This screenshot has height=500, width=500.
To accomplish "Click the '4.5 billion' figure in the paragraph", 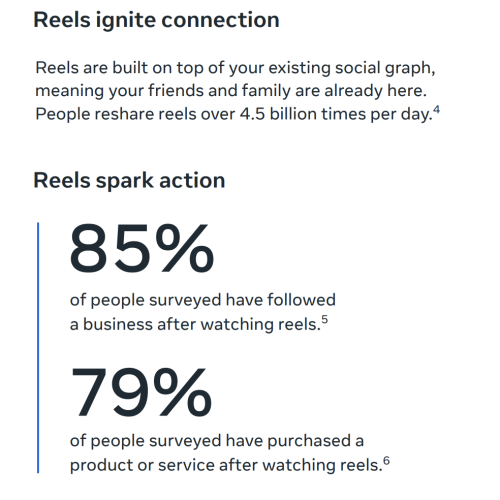I will 278,114.
